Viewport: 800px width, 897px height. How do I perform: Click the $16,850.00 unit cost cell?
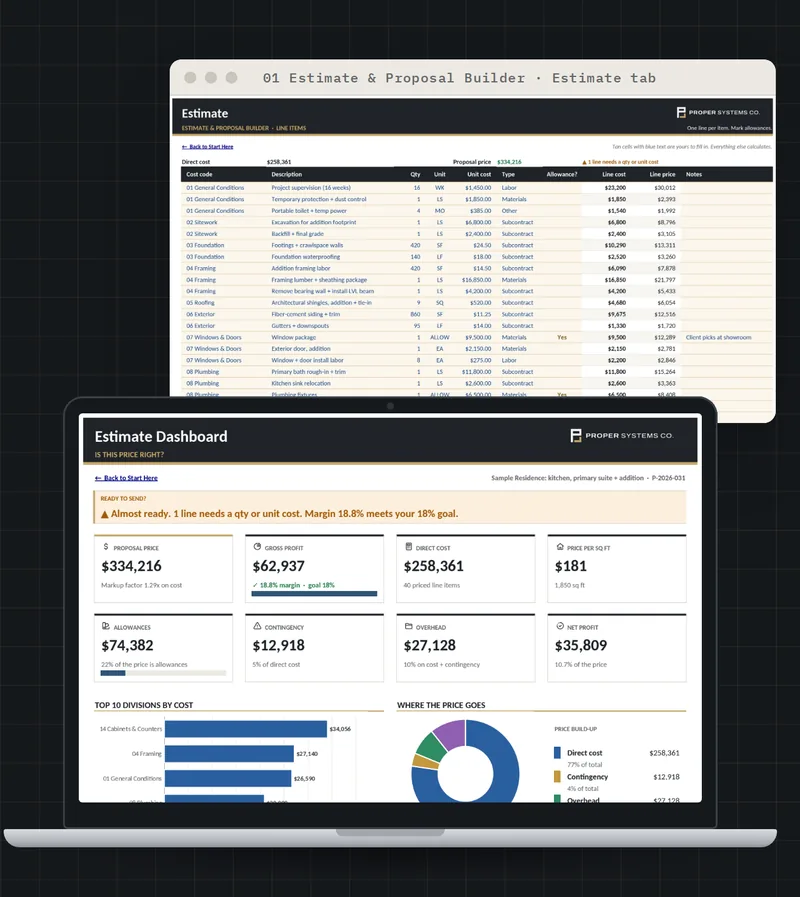[x=477, y=280]
